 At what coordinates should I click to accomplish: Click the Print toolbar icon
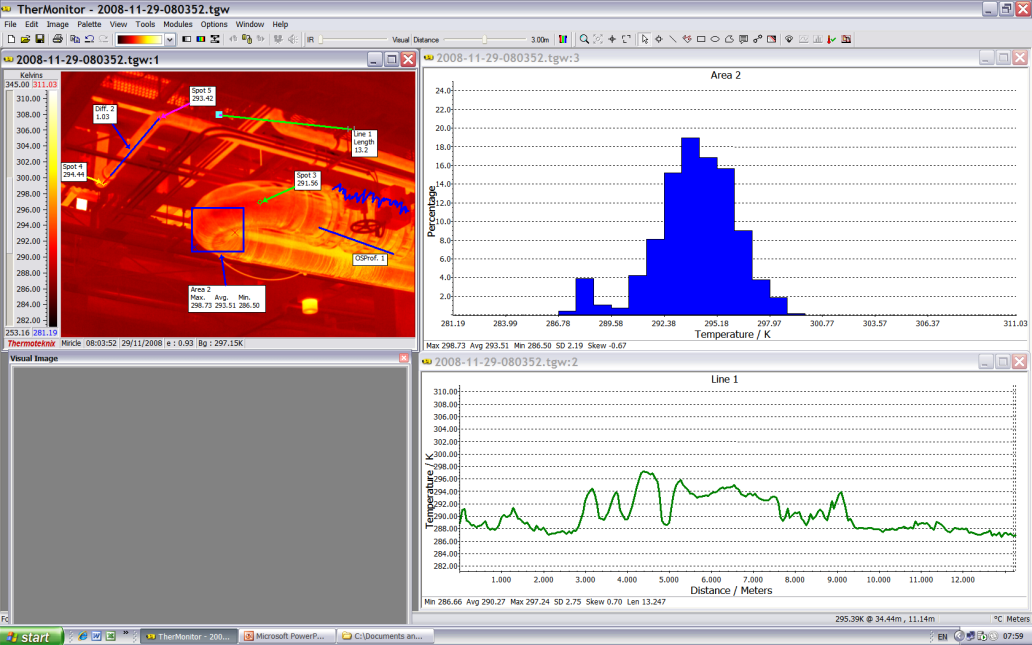(58, 39)
